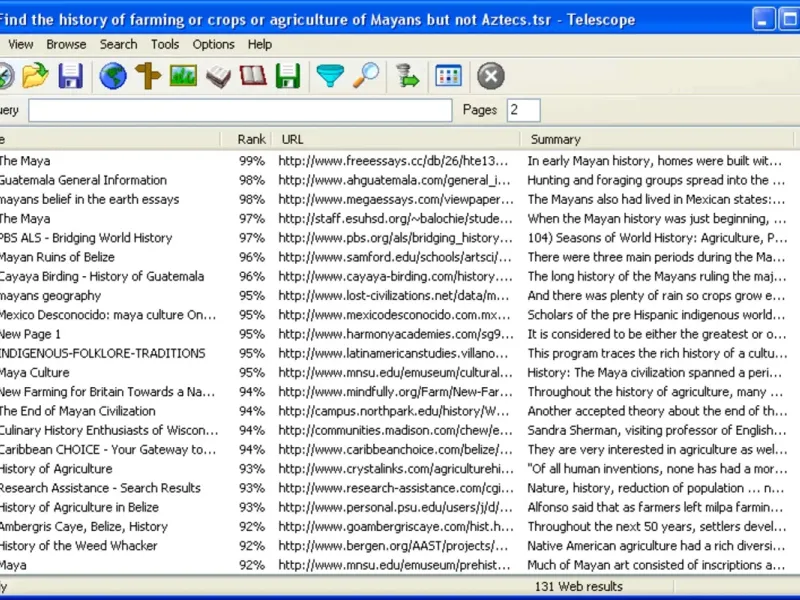Click the green floppy disk icon
The height and width of the screenshot is (600, 800).
288,76
